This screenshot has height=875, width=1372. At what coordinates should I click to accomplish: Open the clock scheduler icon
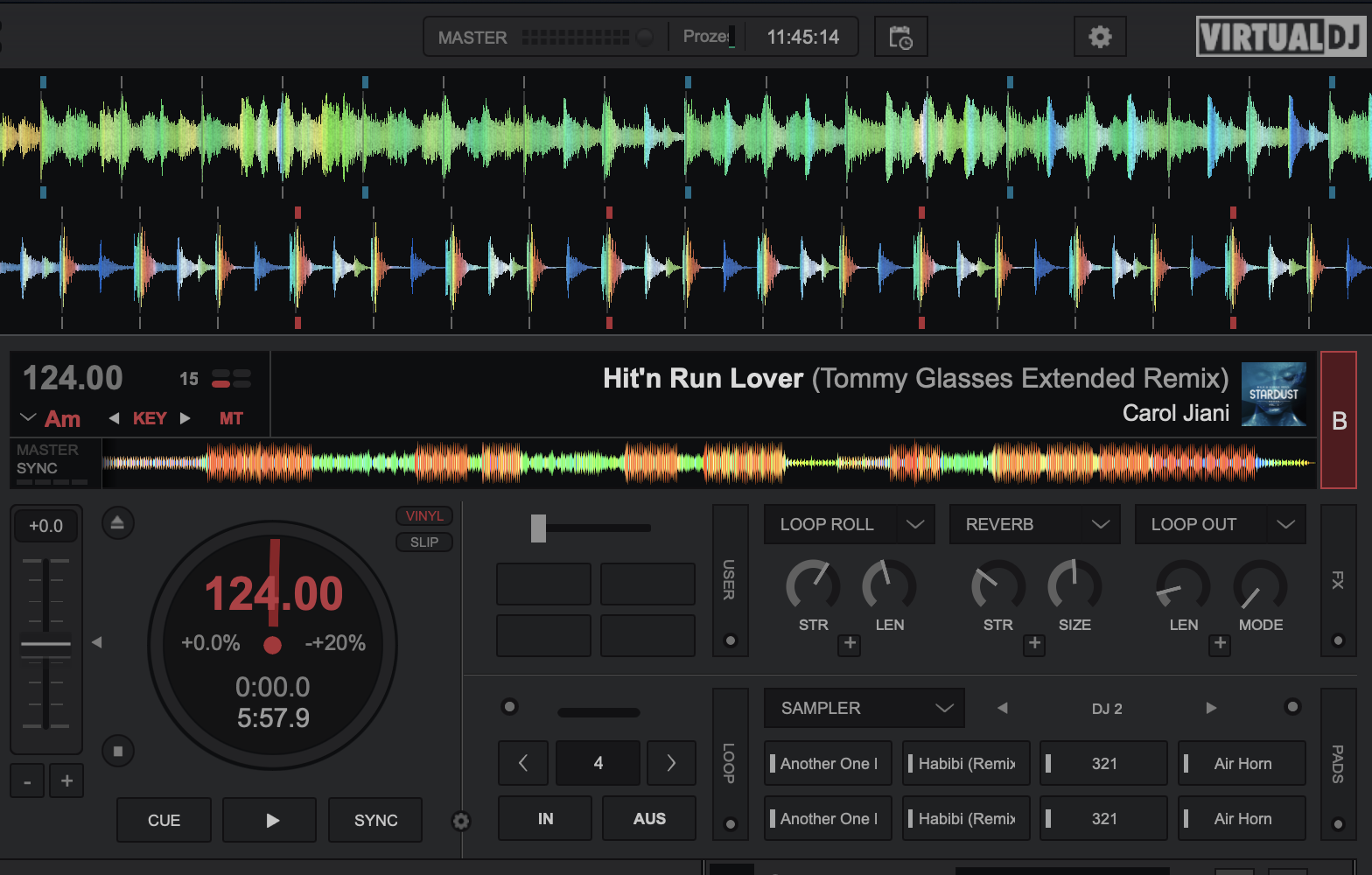point(900,38)
